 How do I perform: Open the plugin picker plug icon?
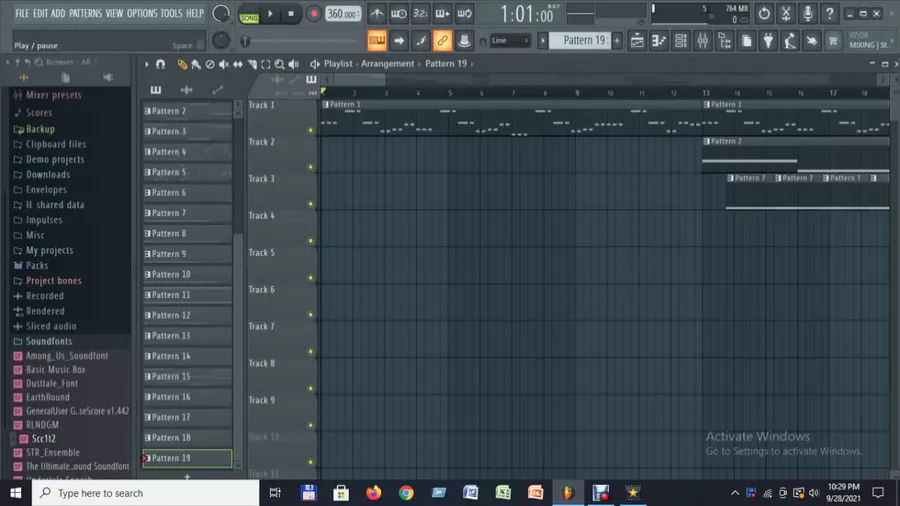[x=768, y=41]
